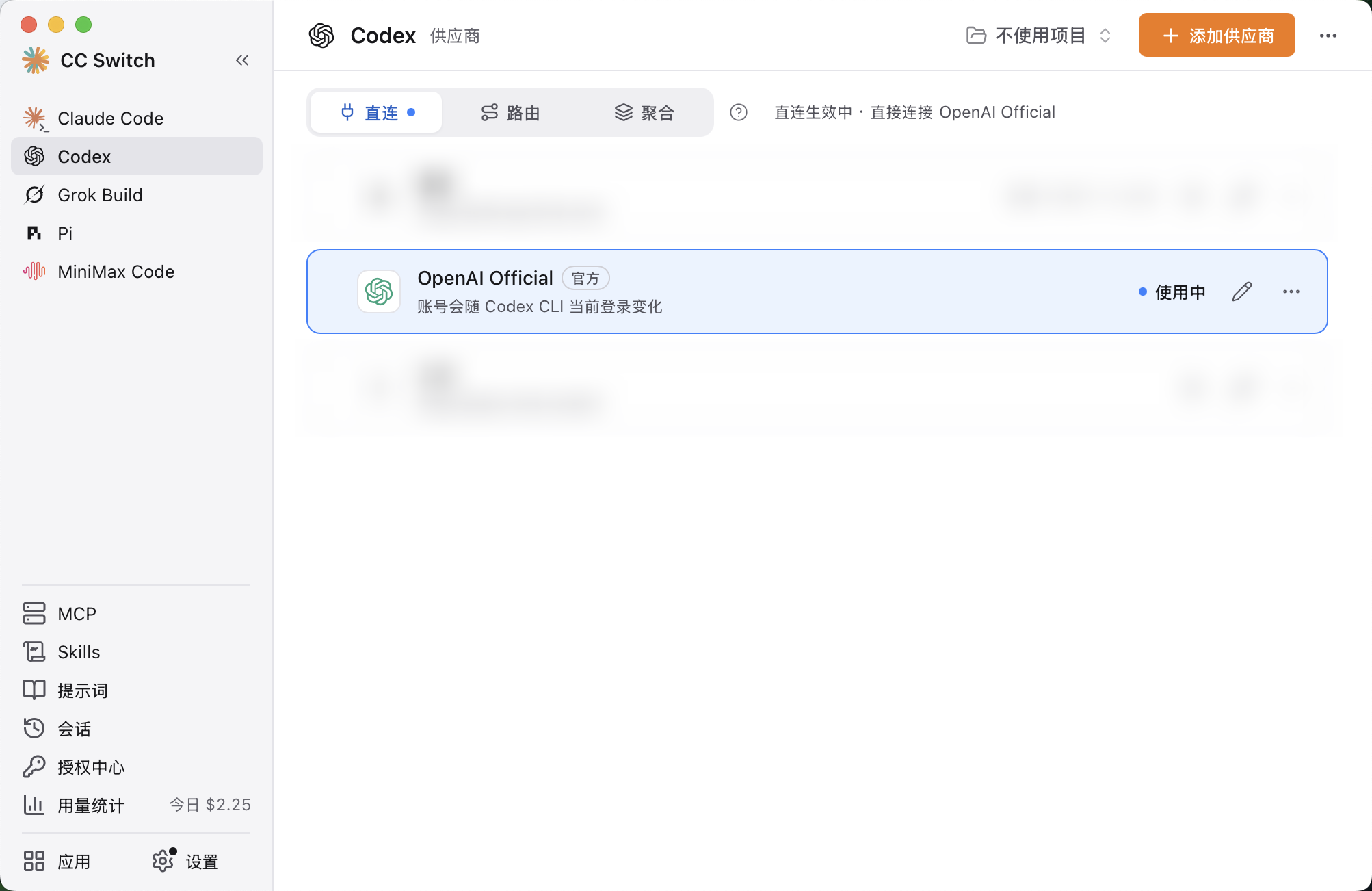Open the 提示词 book icon
This screenshot has width=1372, height=891.
34,690
